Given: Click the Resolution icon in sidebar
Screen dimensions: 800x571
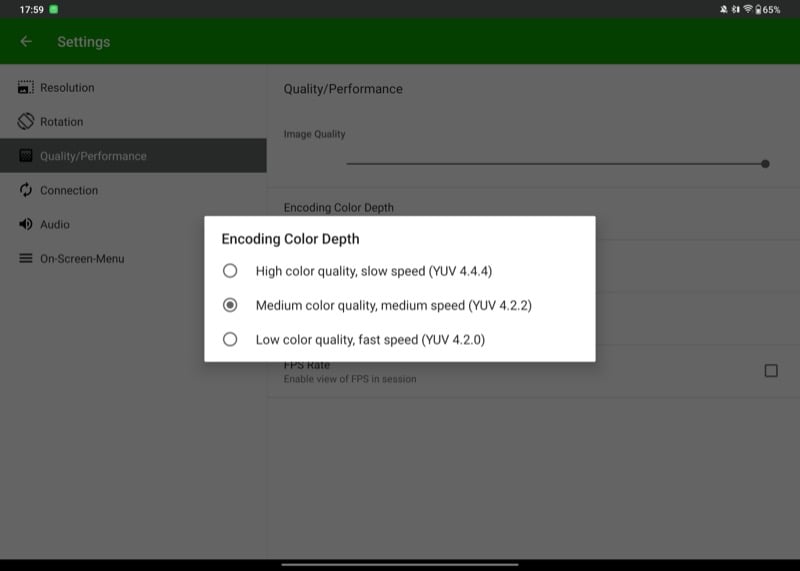Looking at the screenshot, I should (x=26, y=87).
